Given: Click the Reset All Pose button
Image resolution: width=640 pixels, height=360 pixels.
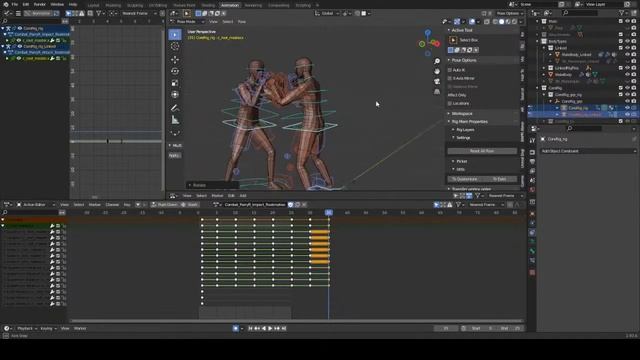Looking at the screenshot, I should click(x=482, y=151).
